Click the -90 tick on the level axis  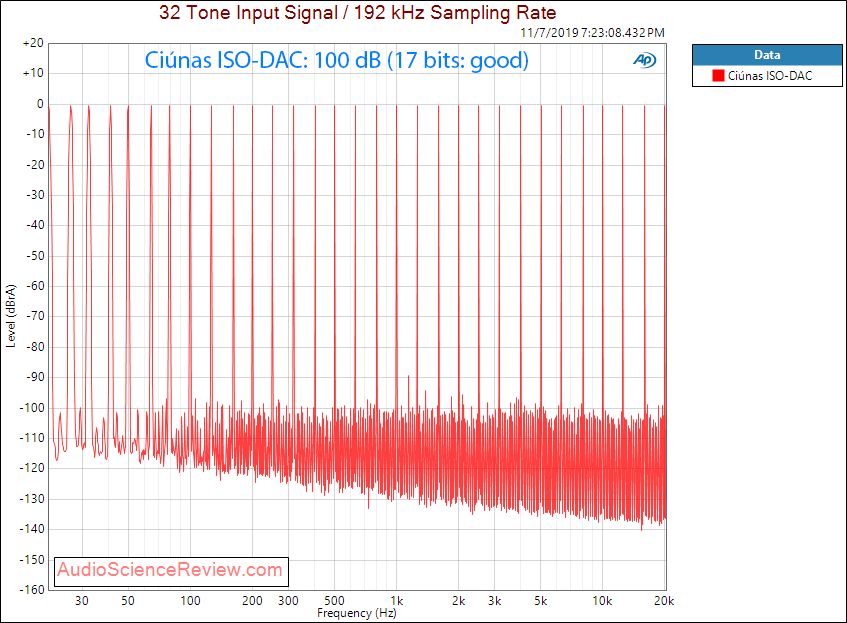click(35, 377)
